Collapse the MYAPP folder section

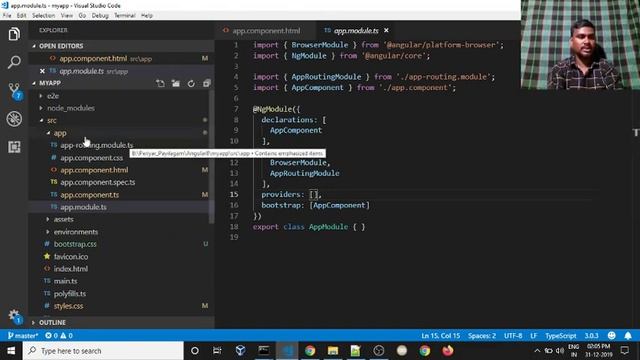[x=49, y=83]
